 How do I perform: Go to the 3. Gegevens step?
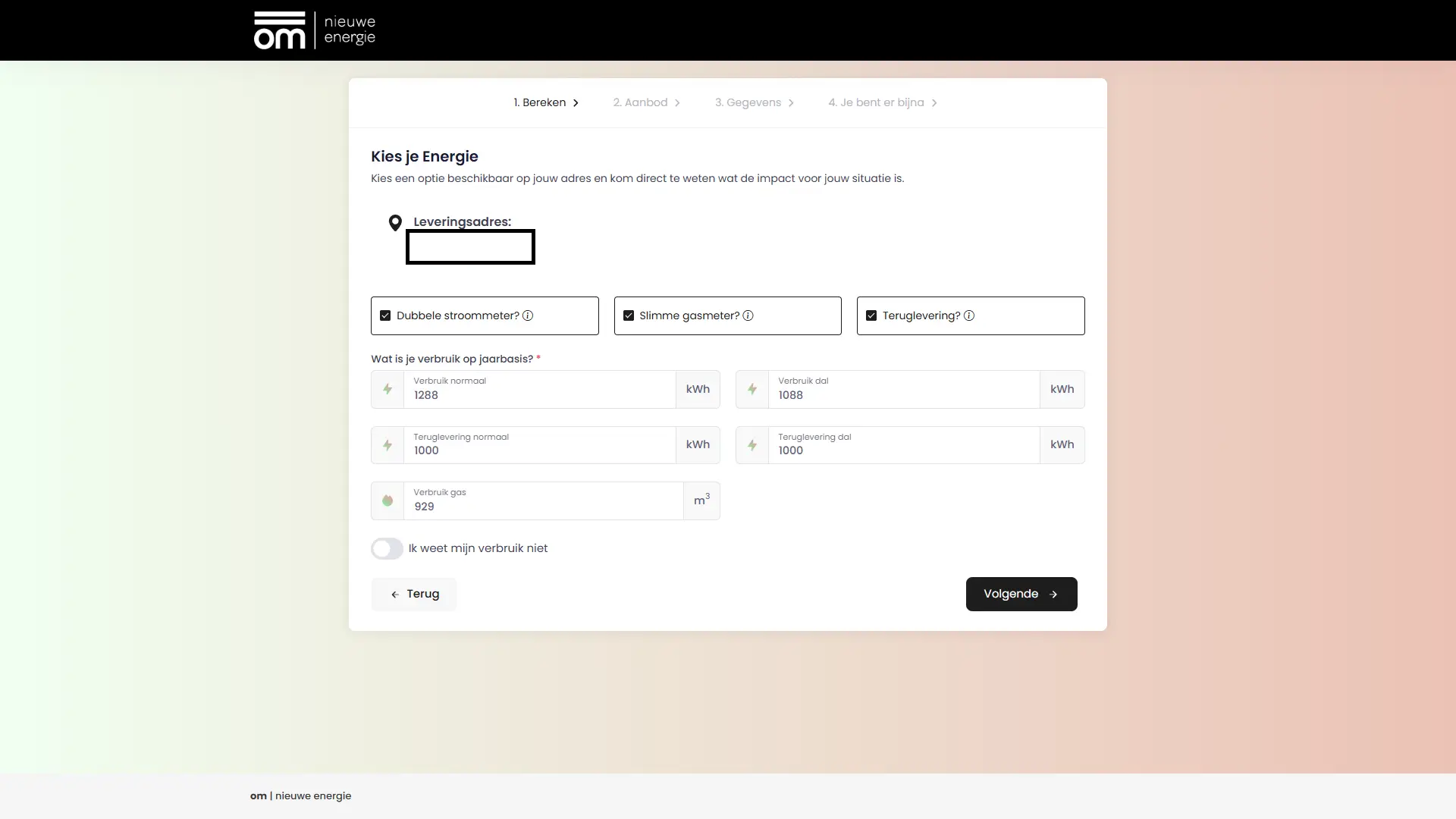click(747, 102)
